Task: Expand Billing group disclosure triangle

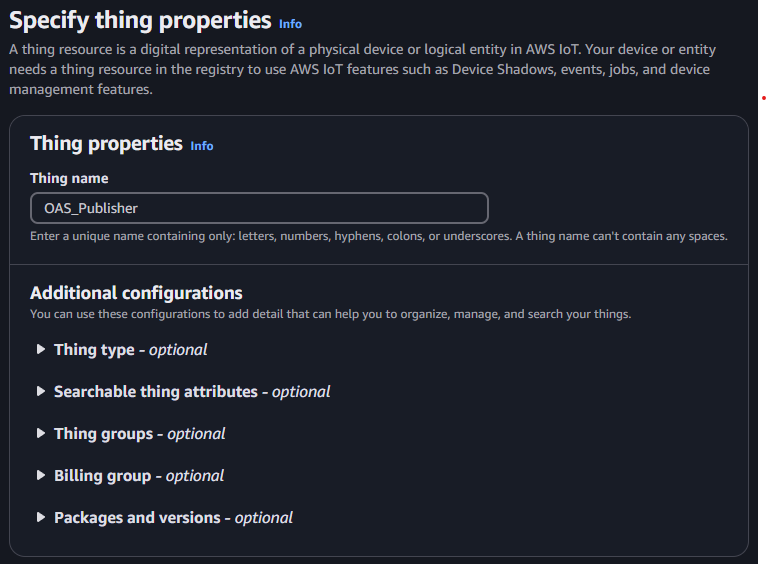Action: pyautogui.click(x=41, y=475)
